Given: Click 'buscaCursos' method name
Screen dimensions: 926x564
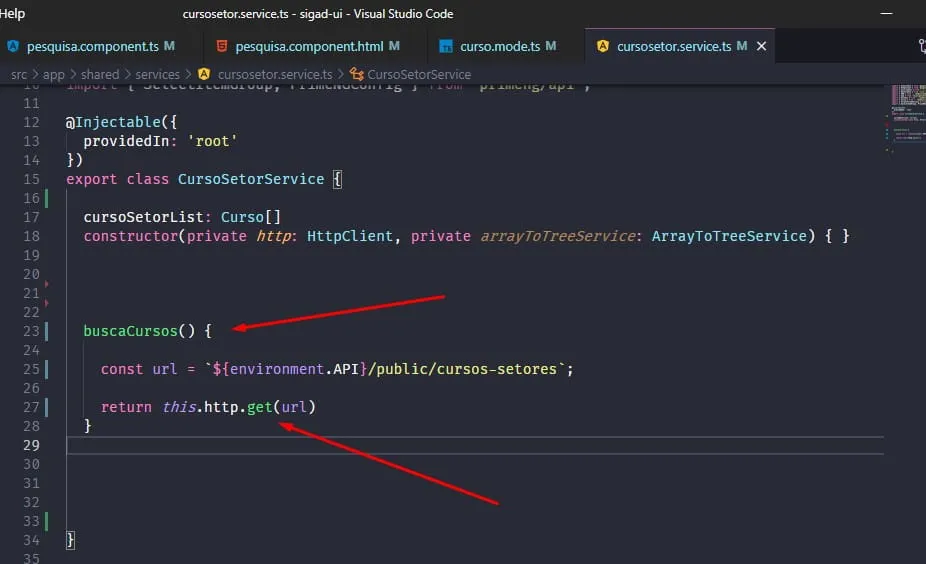Looking at the screenshot, I should [x=131, y=331].
